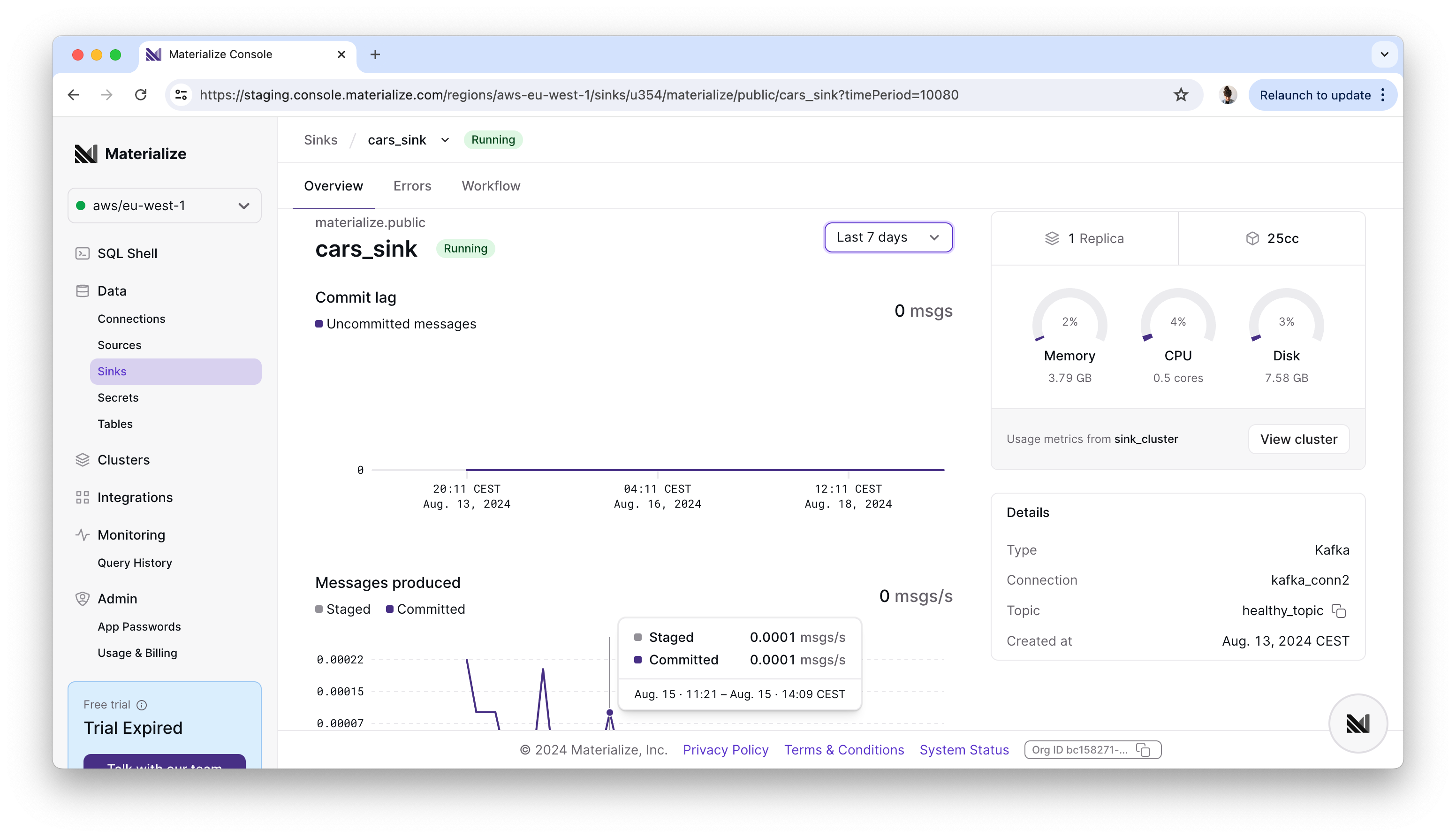Copy the Org ID

(x=1144, y=749)
